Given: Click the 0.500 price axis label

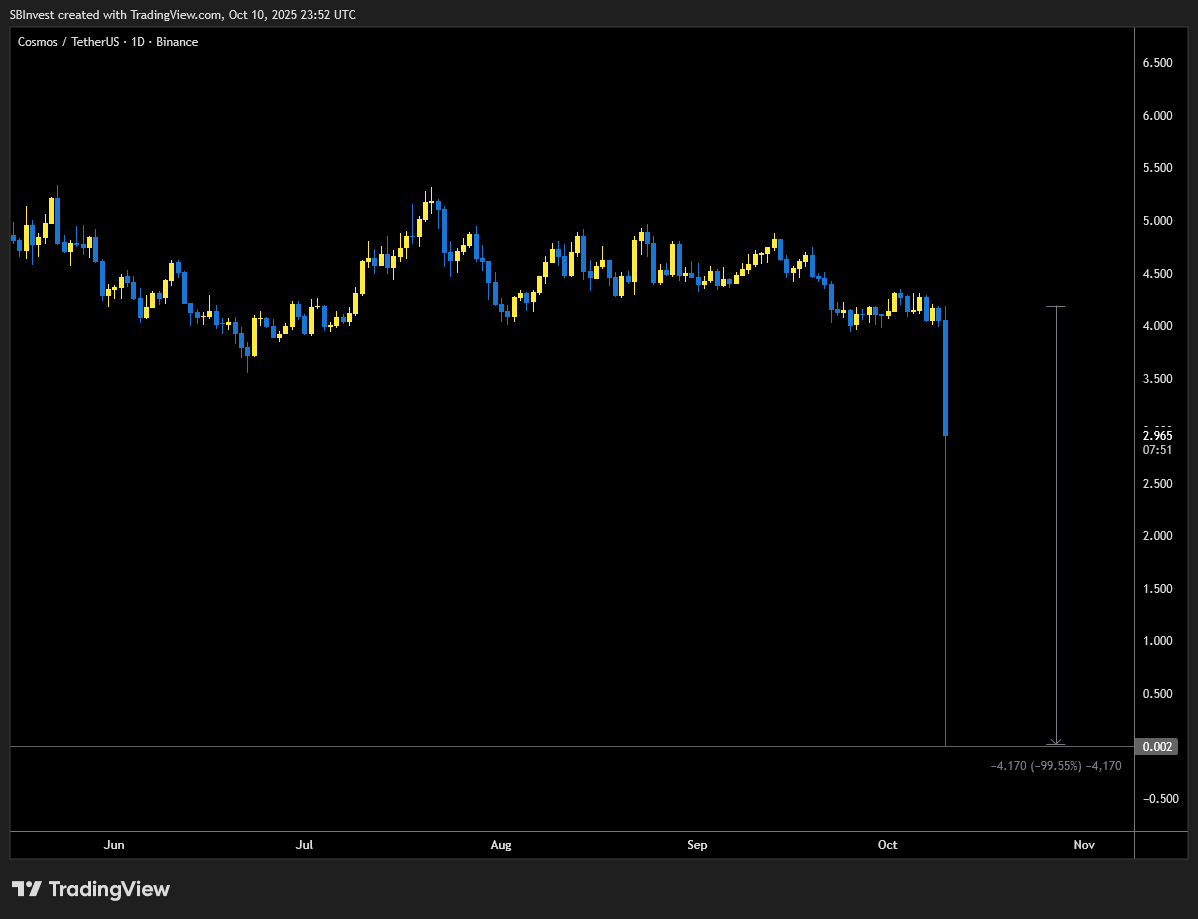Looking at the screenshot, I should (x=1158, y=694).
